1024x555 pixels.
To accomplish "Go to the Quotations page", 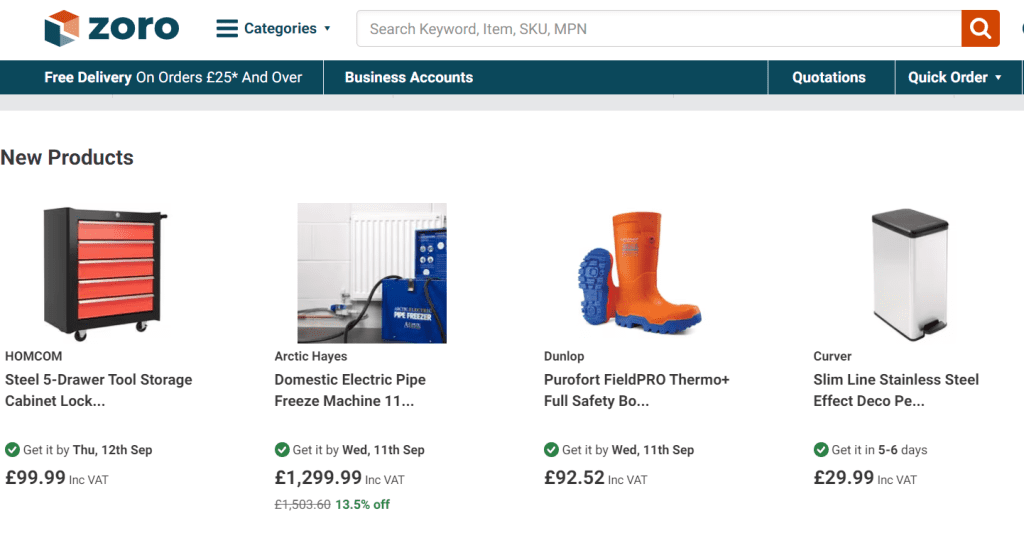I will point(829,77).
